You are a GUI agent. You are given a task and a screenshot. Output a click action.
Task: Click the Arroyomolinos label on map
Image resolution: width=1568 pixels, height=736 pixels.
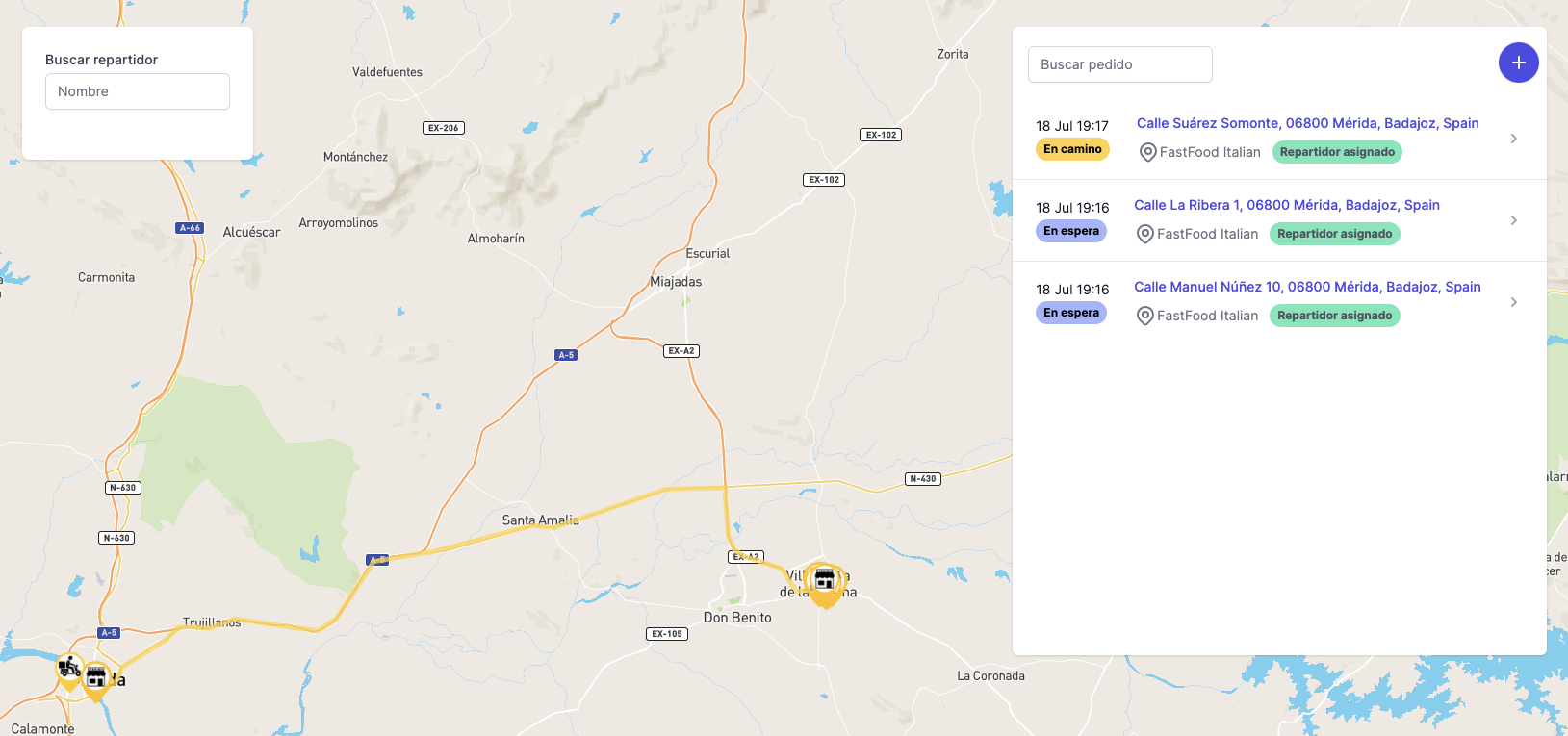[339, 223]
